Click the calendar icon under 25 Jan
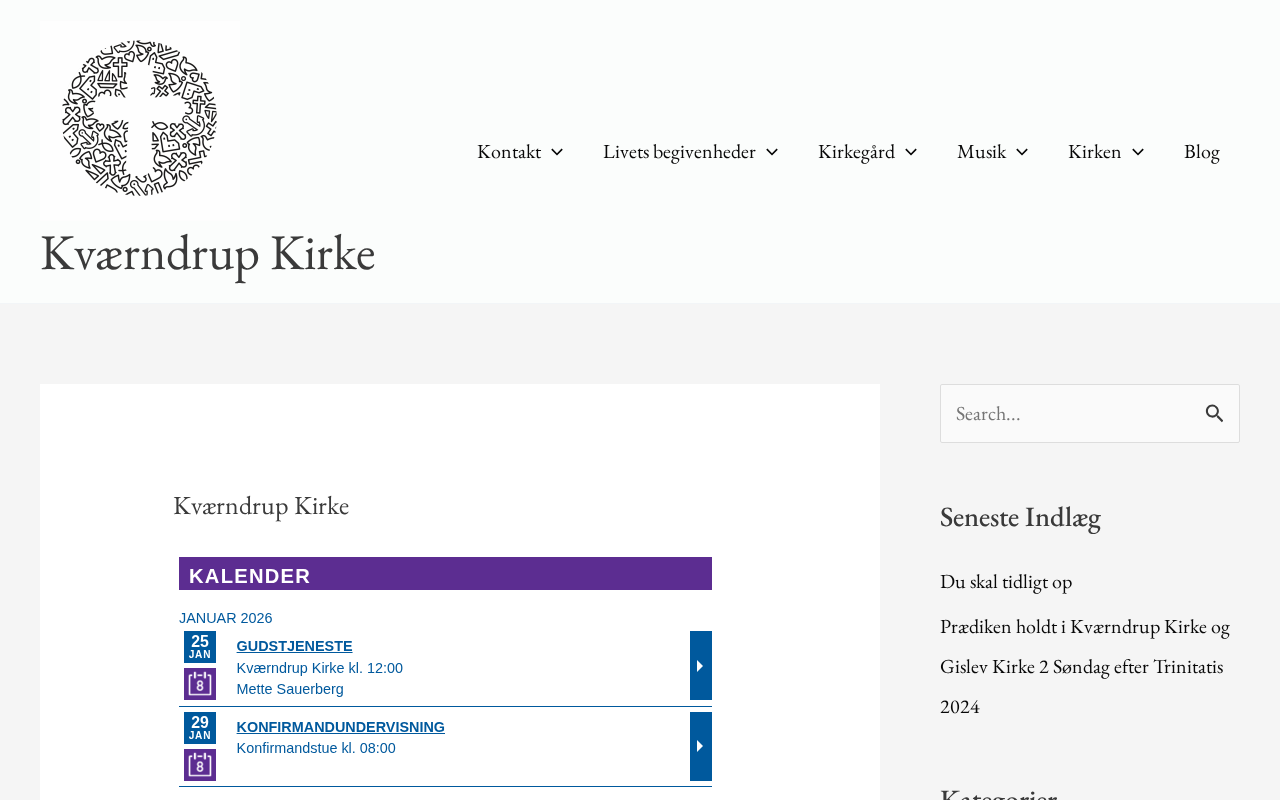This screenshot has width=1280, height=800. click(200, 684)
